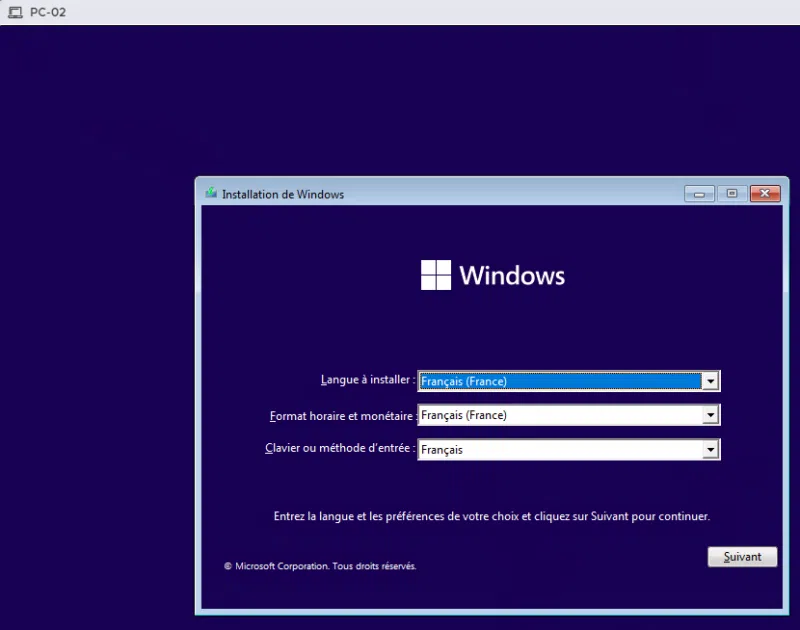Screen dimensions: 800x630
Task: Click the instruction text about language preferences
Action: click(490, 515)
